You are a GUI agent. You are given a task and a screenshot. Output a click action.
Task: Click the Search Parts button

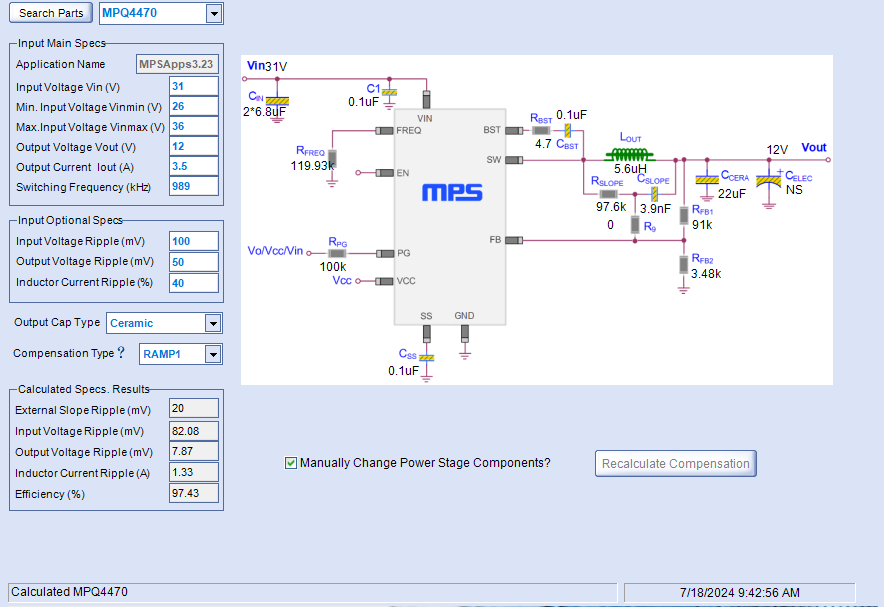point(51,13)
